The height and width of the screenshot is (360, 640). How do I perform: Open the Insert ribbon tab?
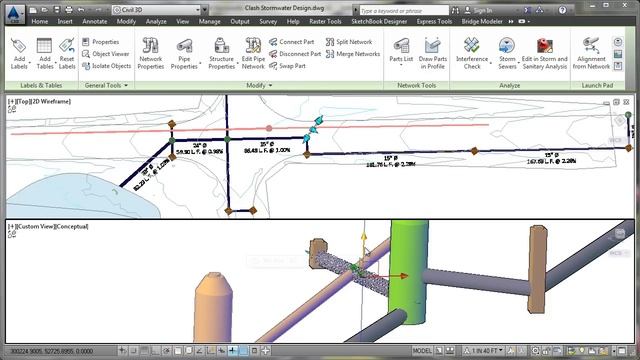point(65,22)
